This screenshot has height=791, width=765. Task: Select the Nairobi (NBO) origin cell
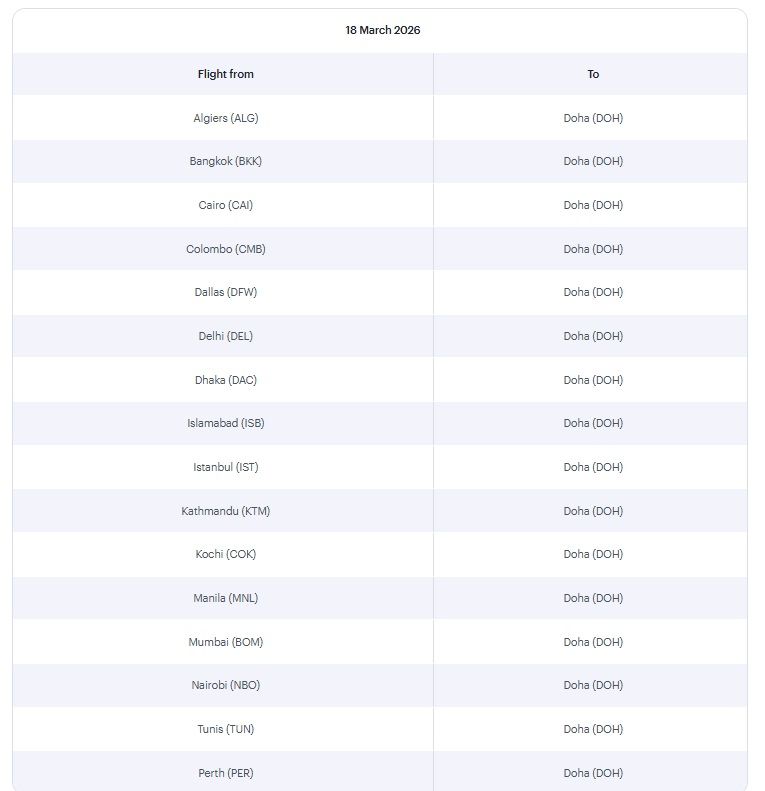pos(226,685)
